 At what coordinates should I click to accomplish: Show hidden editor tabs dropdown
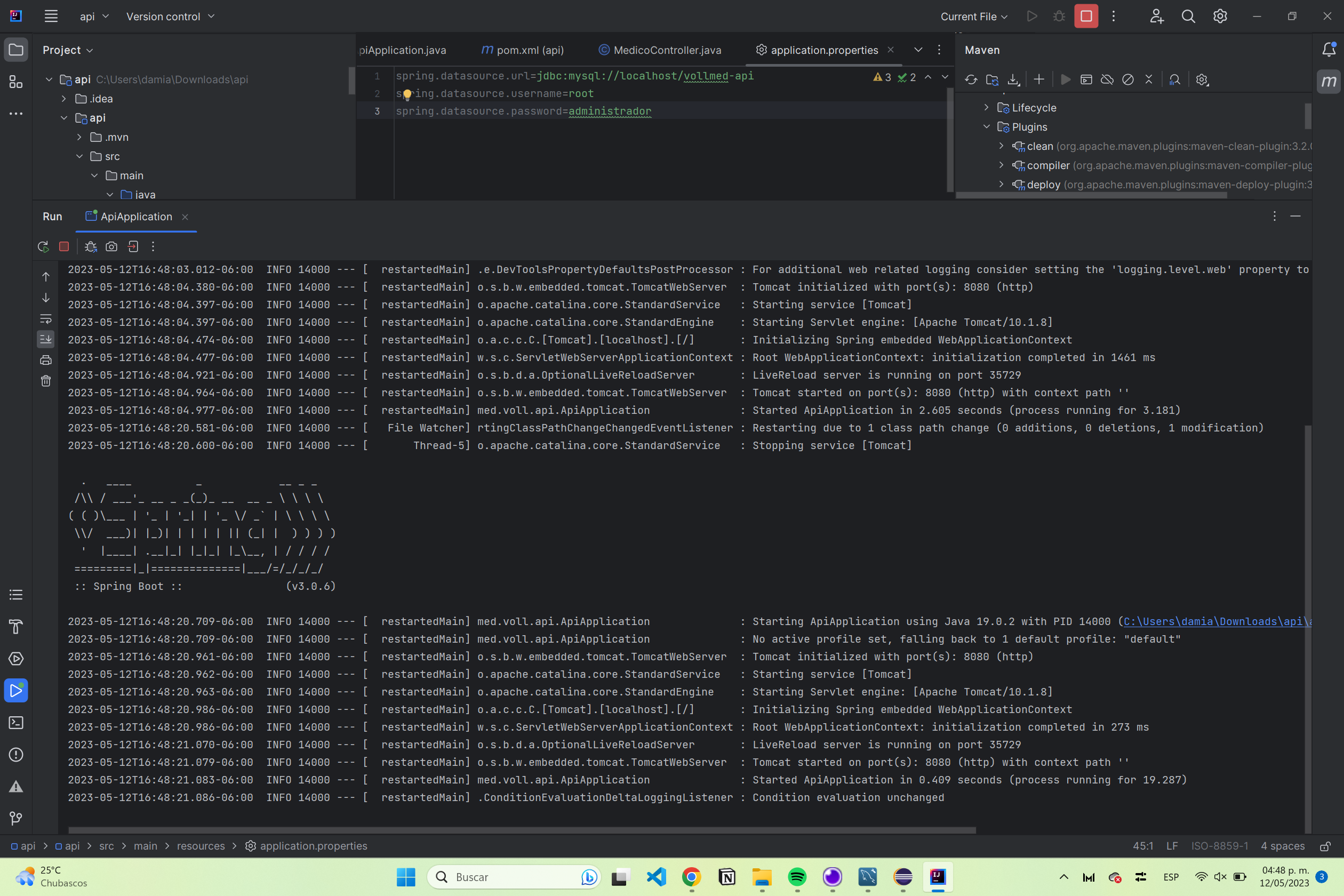[918, 50]
